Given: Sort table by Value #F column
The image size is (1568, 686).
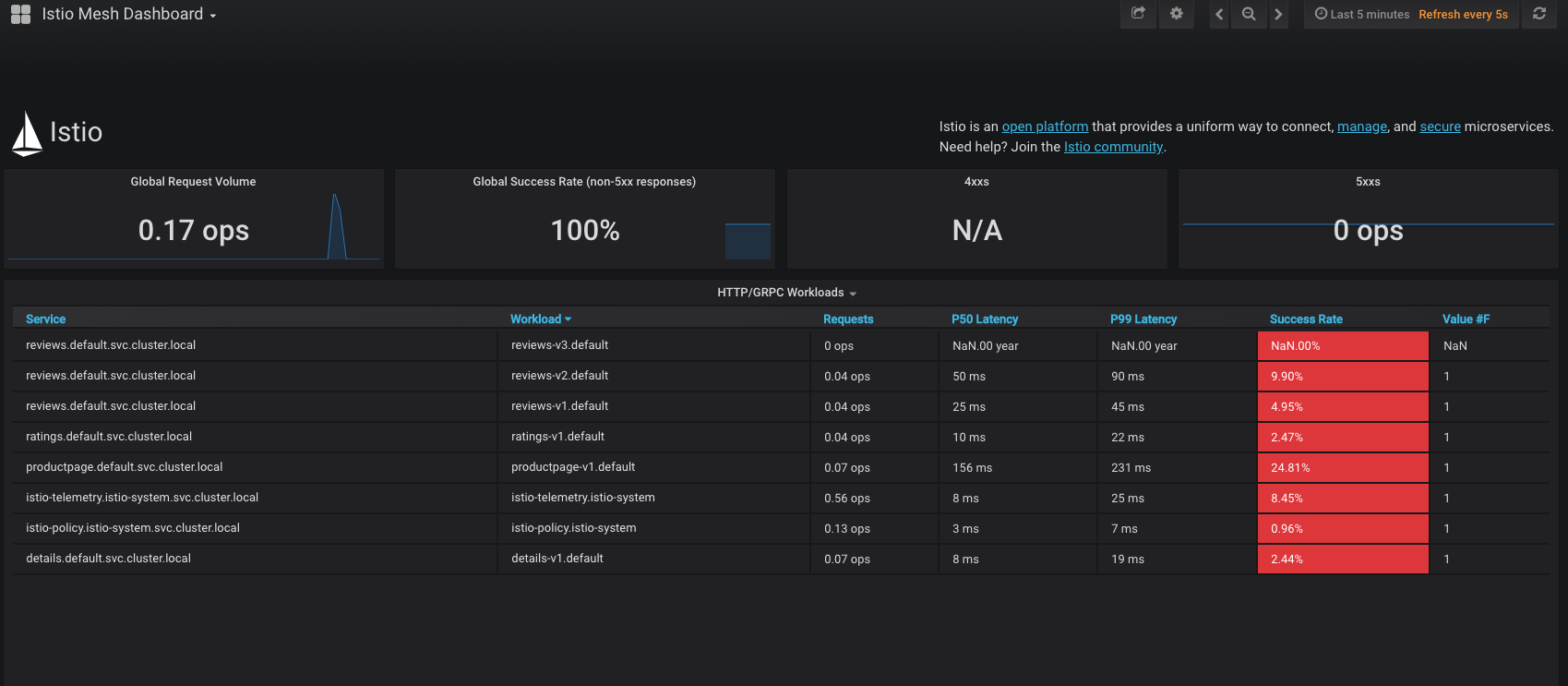Looking at the screenshot, I should [1466, 319].
